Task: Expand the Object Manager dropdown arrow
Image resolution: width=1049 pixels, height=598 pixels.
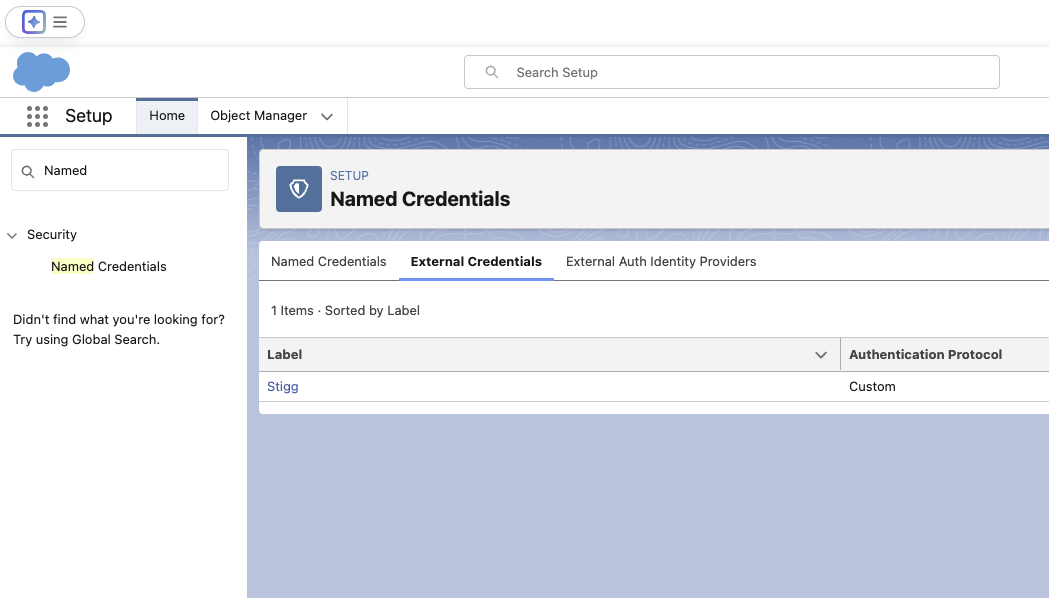Action: pyautogui.click(x=326, y=116)
